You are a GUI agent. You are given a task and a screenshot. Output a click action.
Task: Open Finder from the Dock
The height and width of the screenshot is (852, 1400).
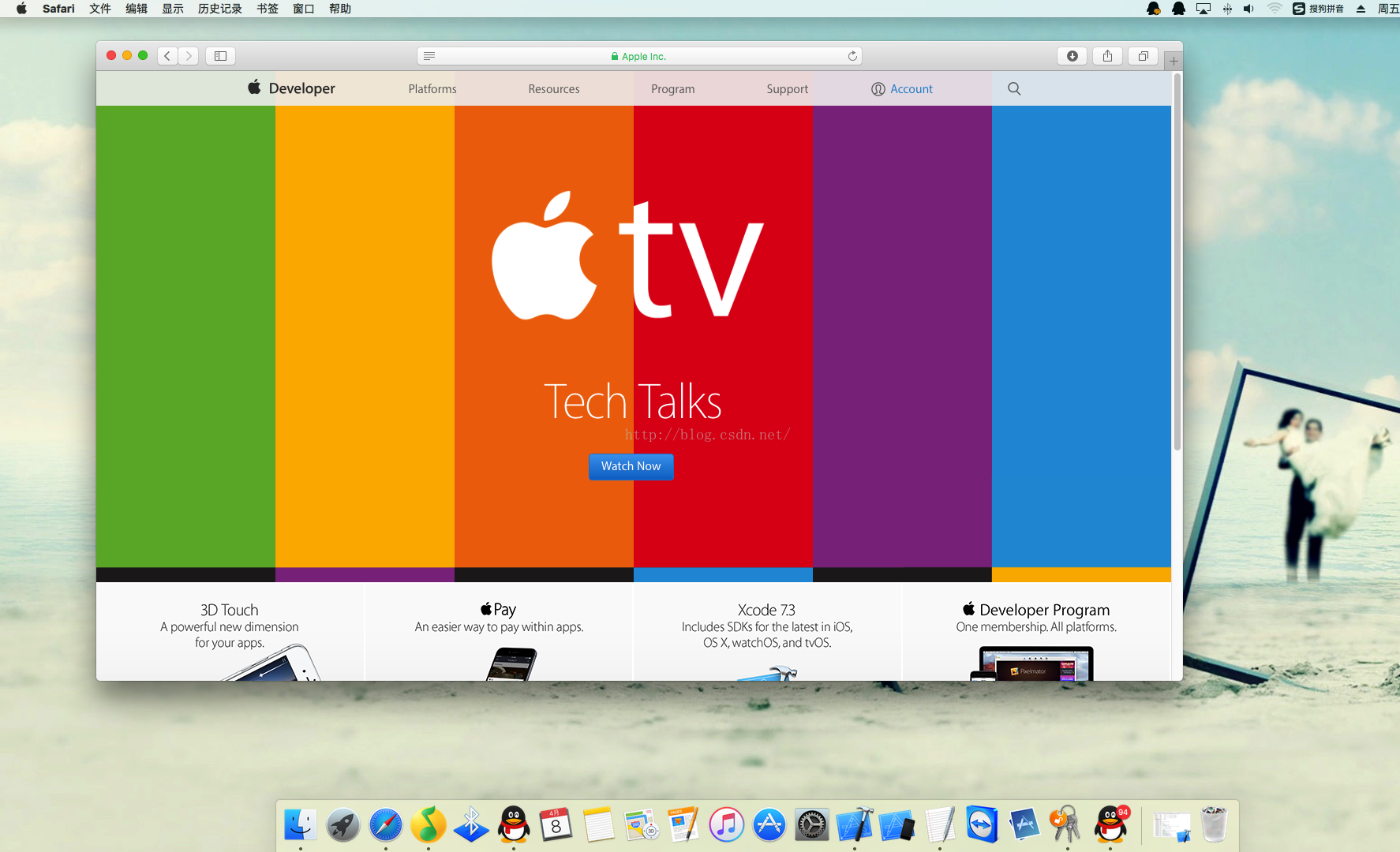pos(301,825)
